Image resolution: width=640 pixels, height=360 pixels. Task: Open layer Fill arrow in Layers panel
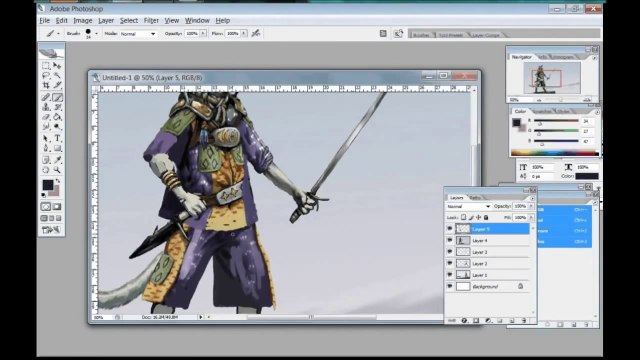click(531, 218)
